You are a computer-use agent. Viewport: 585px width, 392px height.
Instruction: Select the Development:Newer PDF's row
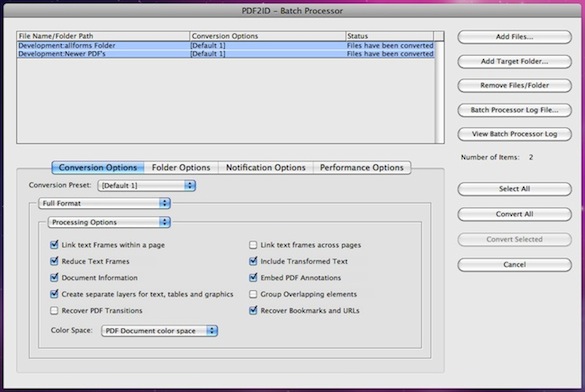point(226,54)
